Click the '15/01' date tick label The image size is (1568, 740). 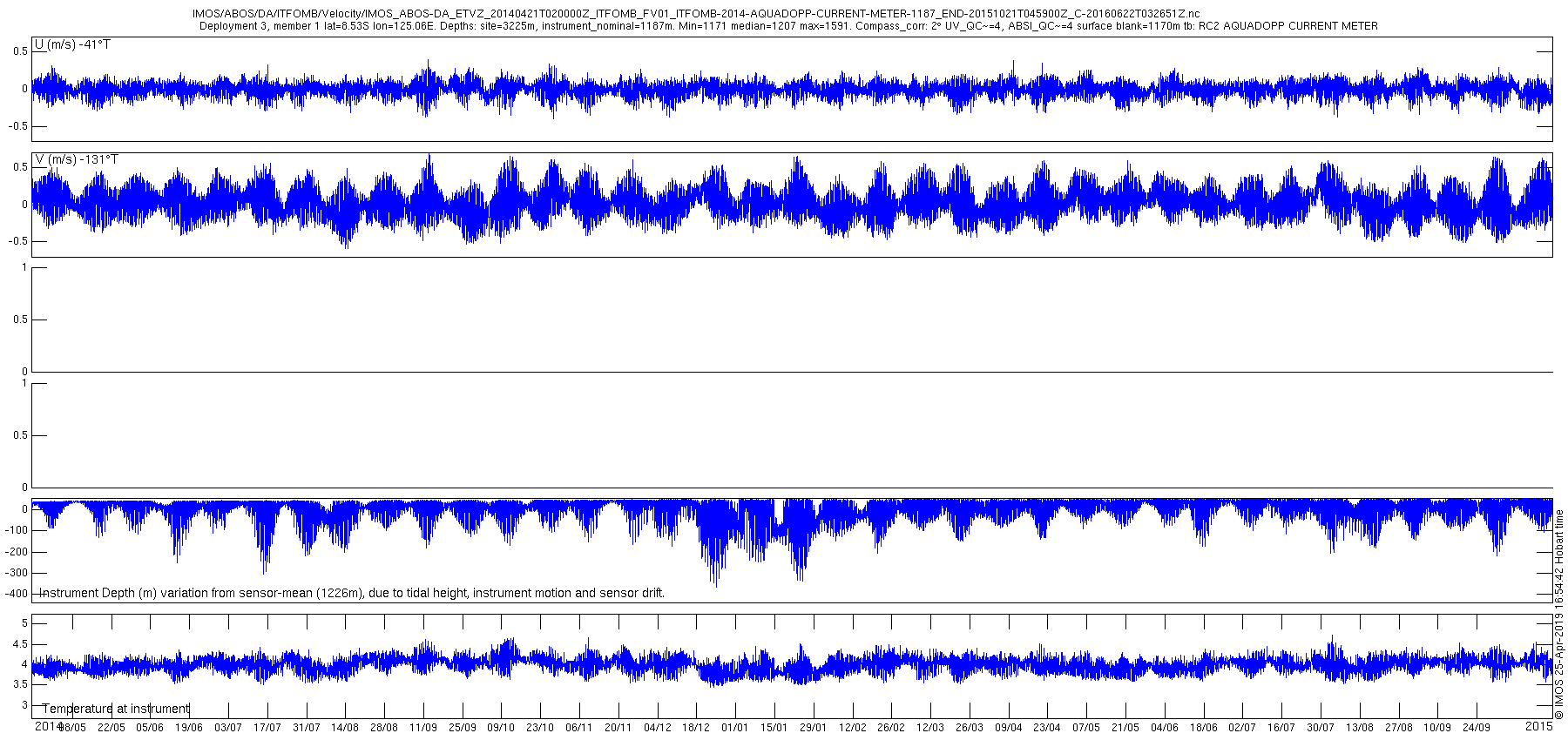point(774,728)
